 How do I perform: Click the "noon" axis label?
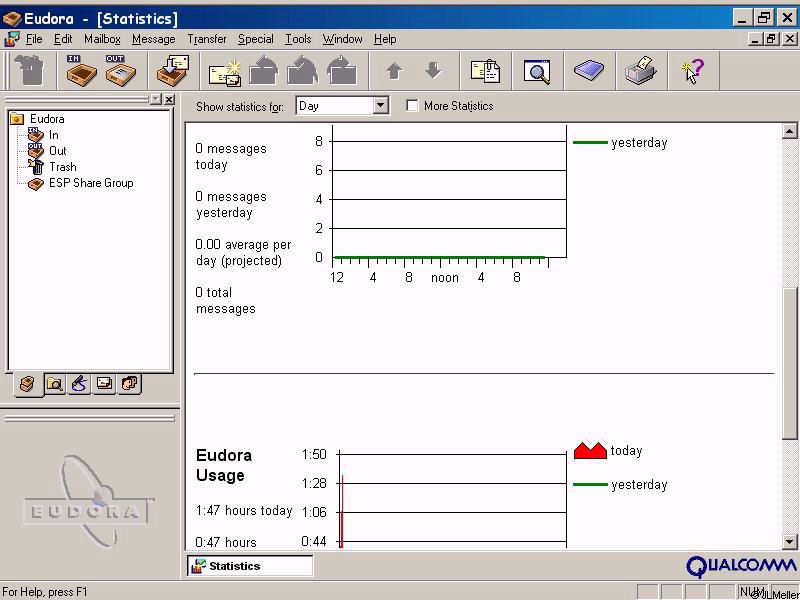click(x=445, y=278)
